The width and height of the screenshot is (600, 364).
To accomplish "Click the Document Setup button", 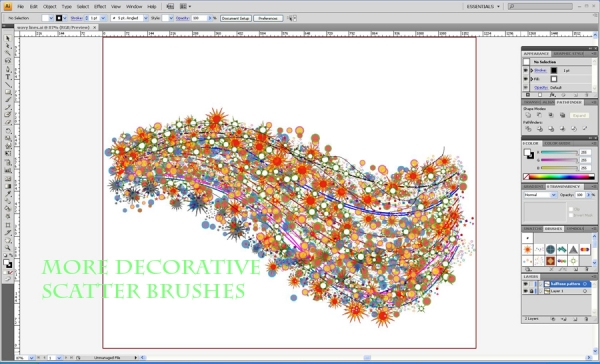I will click(236, 18).
